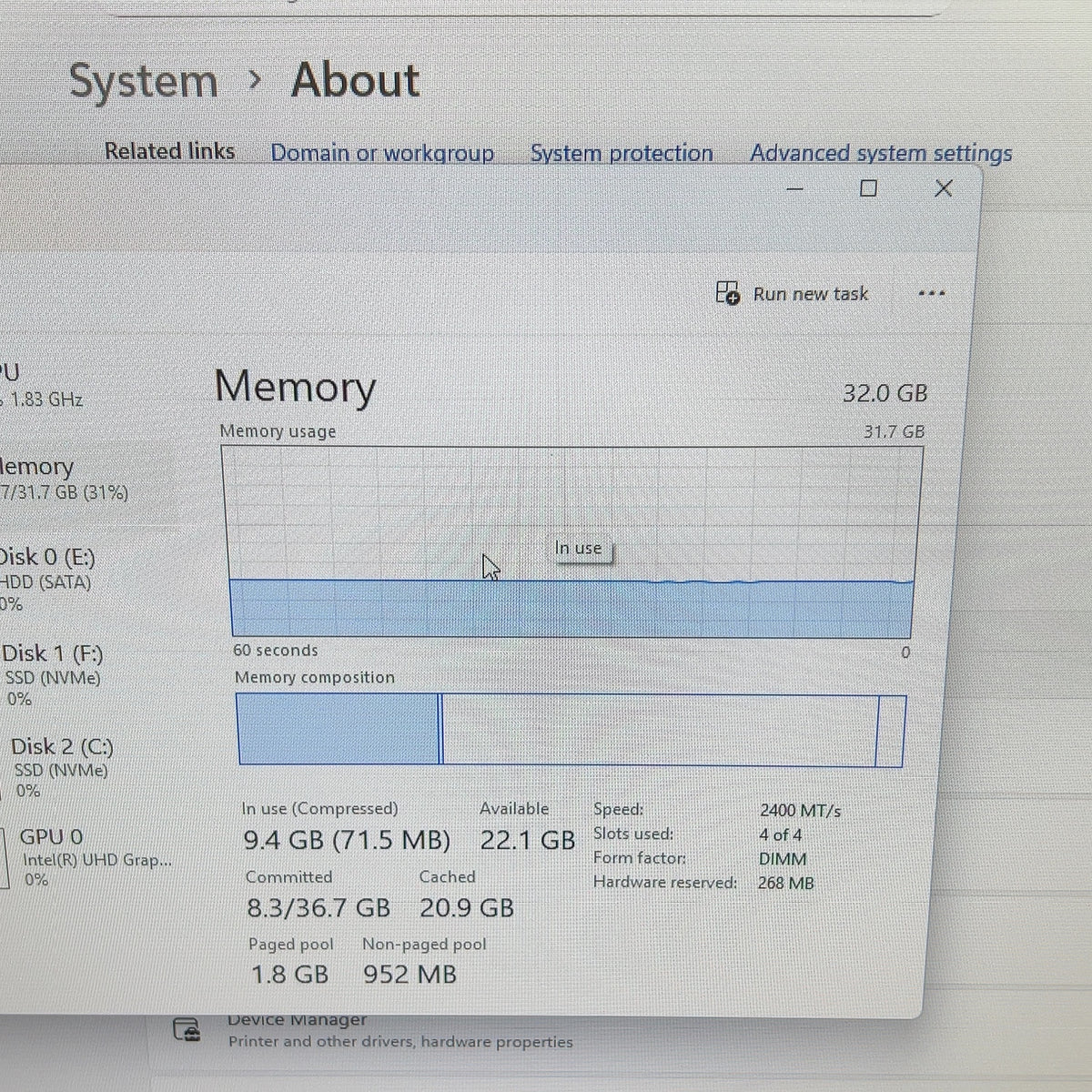This screenshot has height=1092, width=1092.
Task: Click the Hardware reserved label
Action: [665, 883]
